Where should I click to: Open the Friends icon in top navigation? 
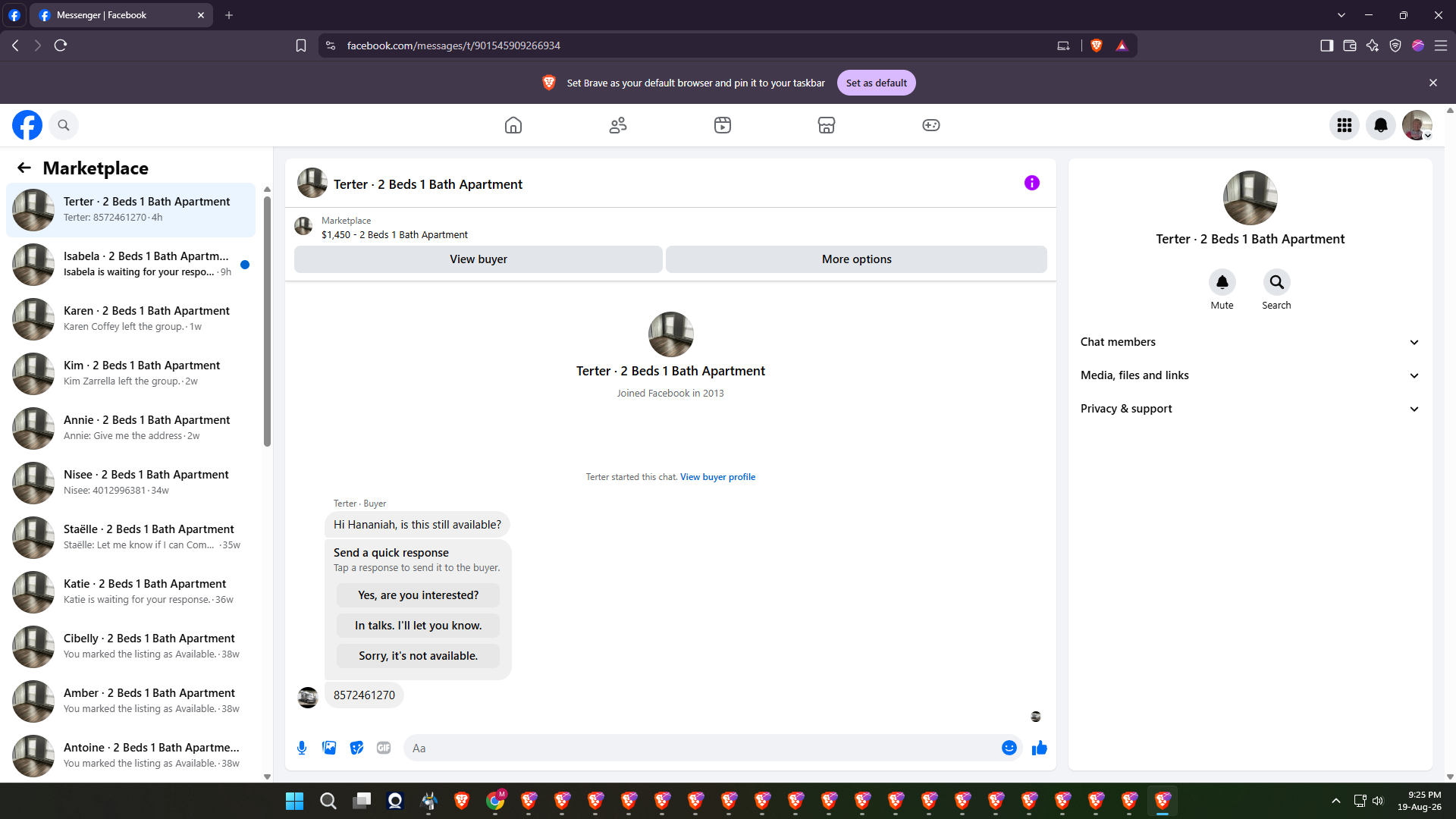[x=618, y=125]
